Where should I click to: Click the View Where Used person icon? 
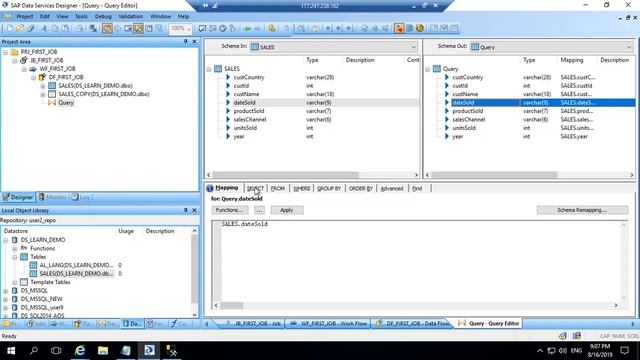click(233, 28)
